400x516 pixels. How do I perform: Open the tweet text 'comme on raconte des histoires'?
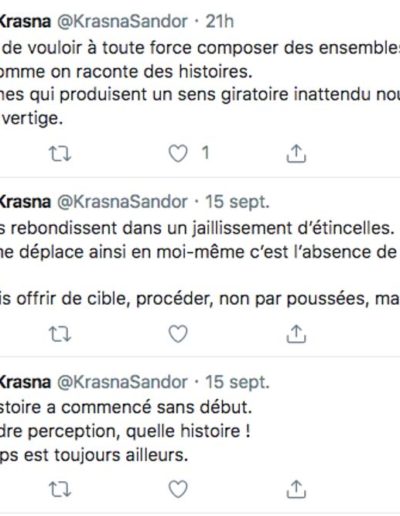click(126, 71)
